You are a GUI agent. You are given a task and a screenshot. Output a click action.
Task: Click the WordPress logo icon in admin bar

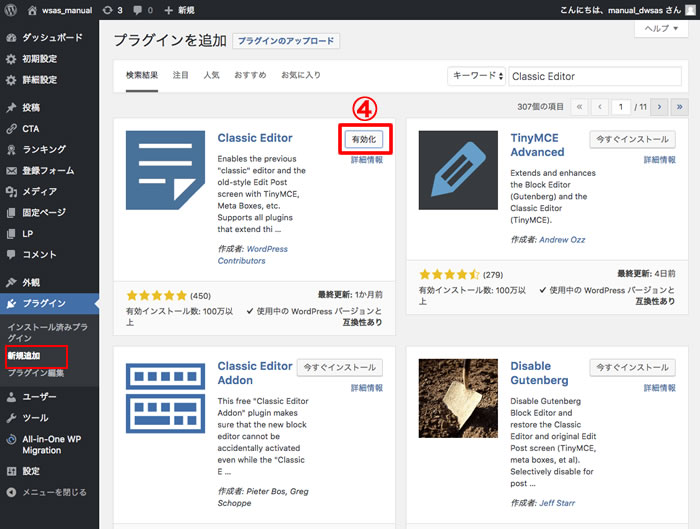11,10
